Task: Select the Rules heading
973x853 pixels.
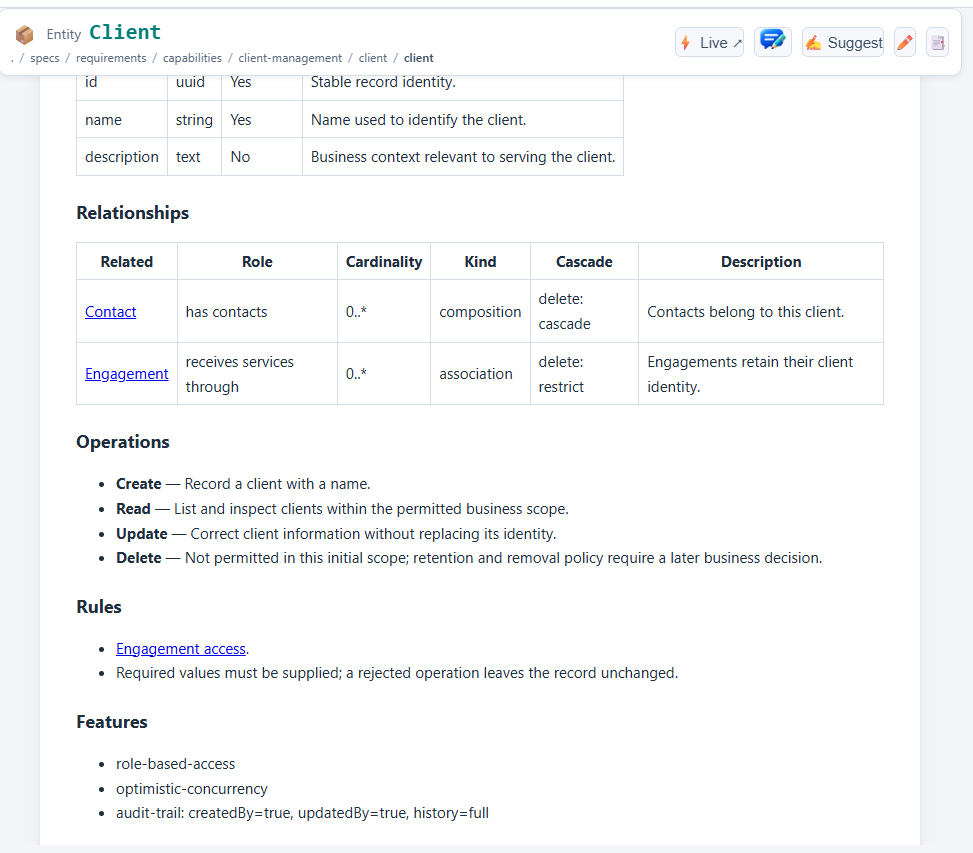Action: (x=99, y=607)
